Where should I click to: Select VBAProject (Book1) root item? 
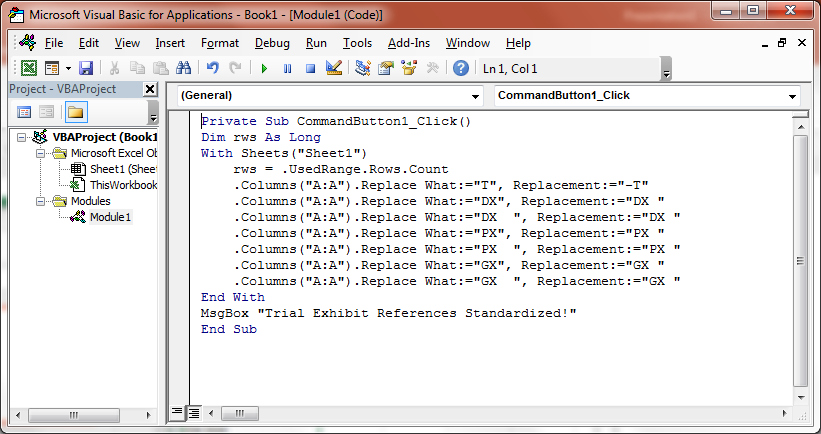click(x=105, y=137)
